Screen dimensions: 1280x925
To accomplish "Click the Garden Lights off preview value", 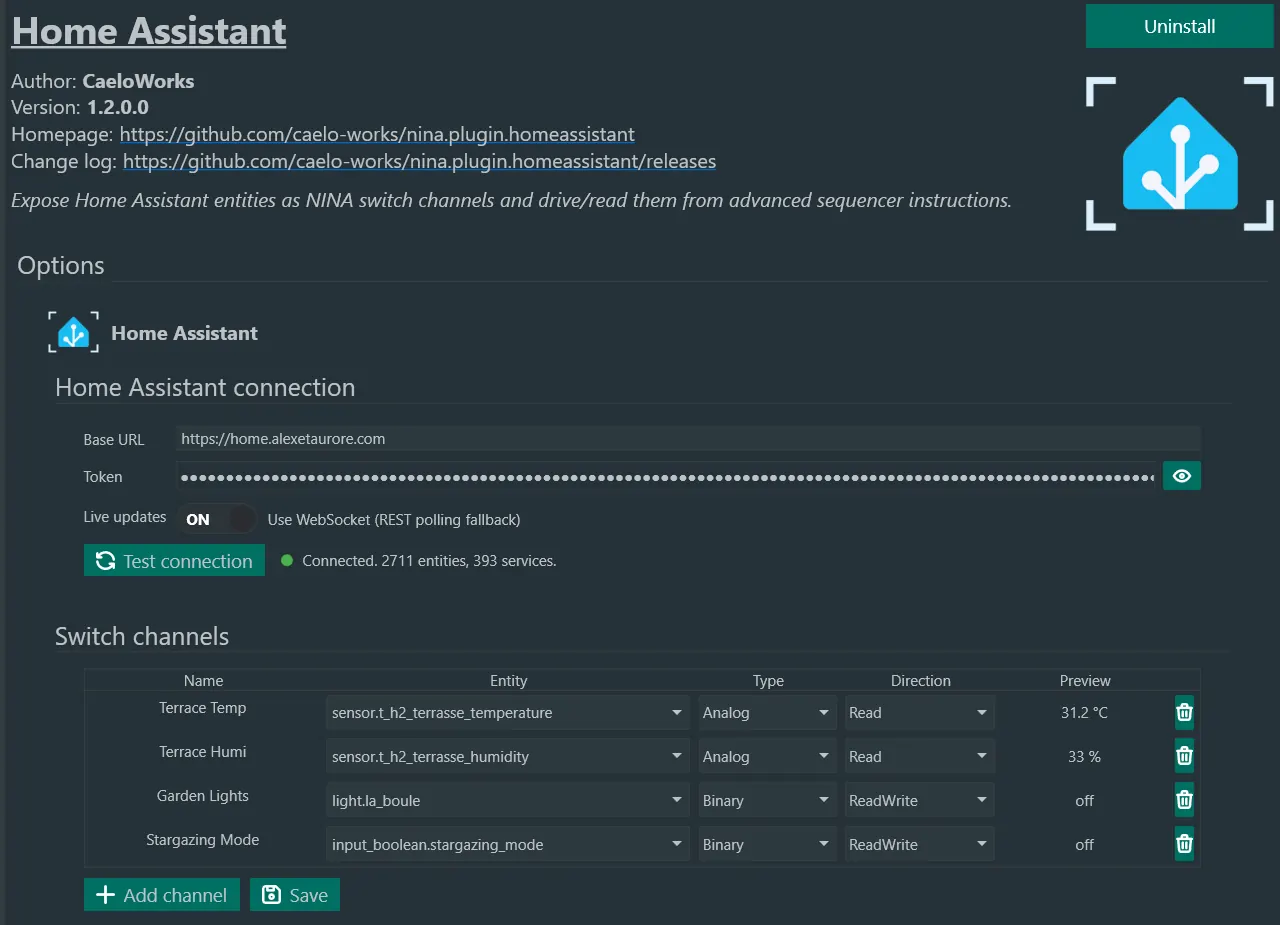I will tap(1085, 801).
